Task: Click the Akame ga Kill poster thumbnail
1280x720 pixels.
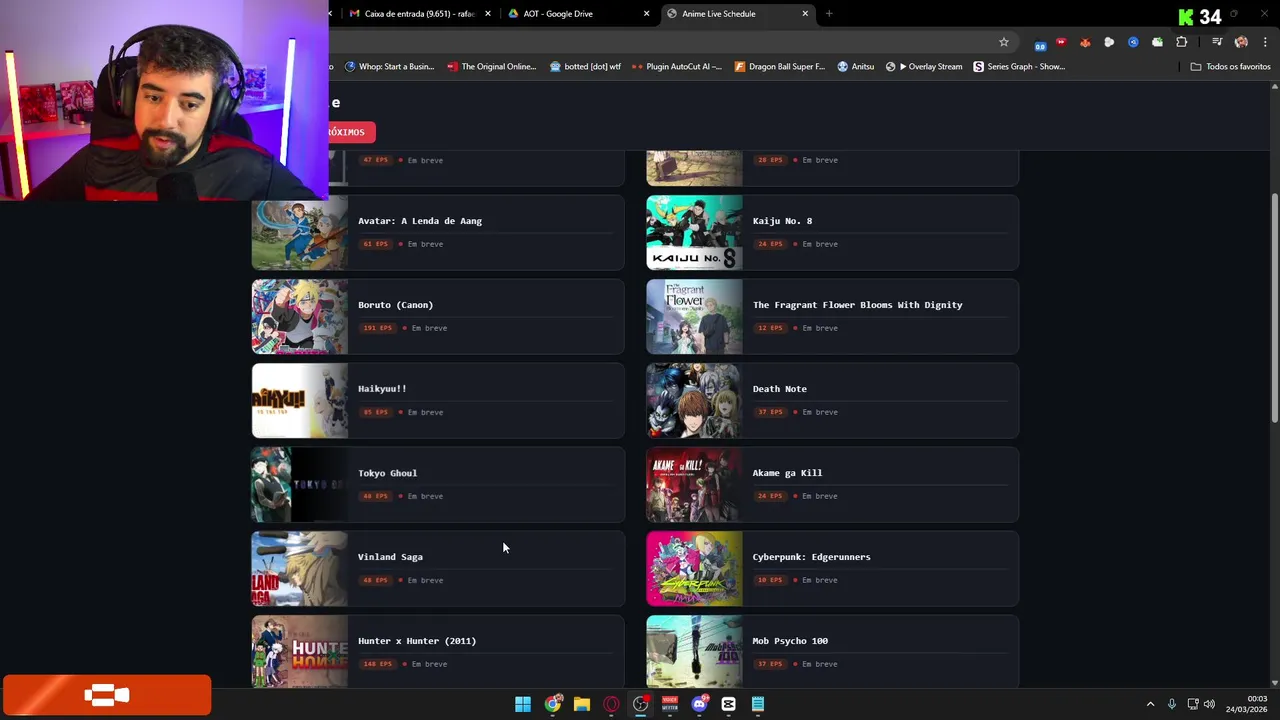Action: click(x=694, y=485)
